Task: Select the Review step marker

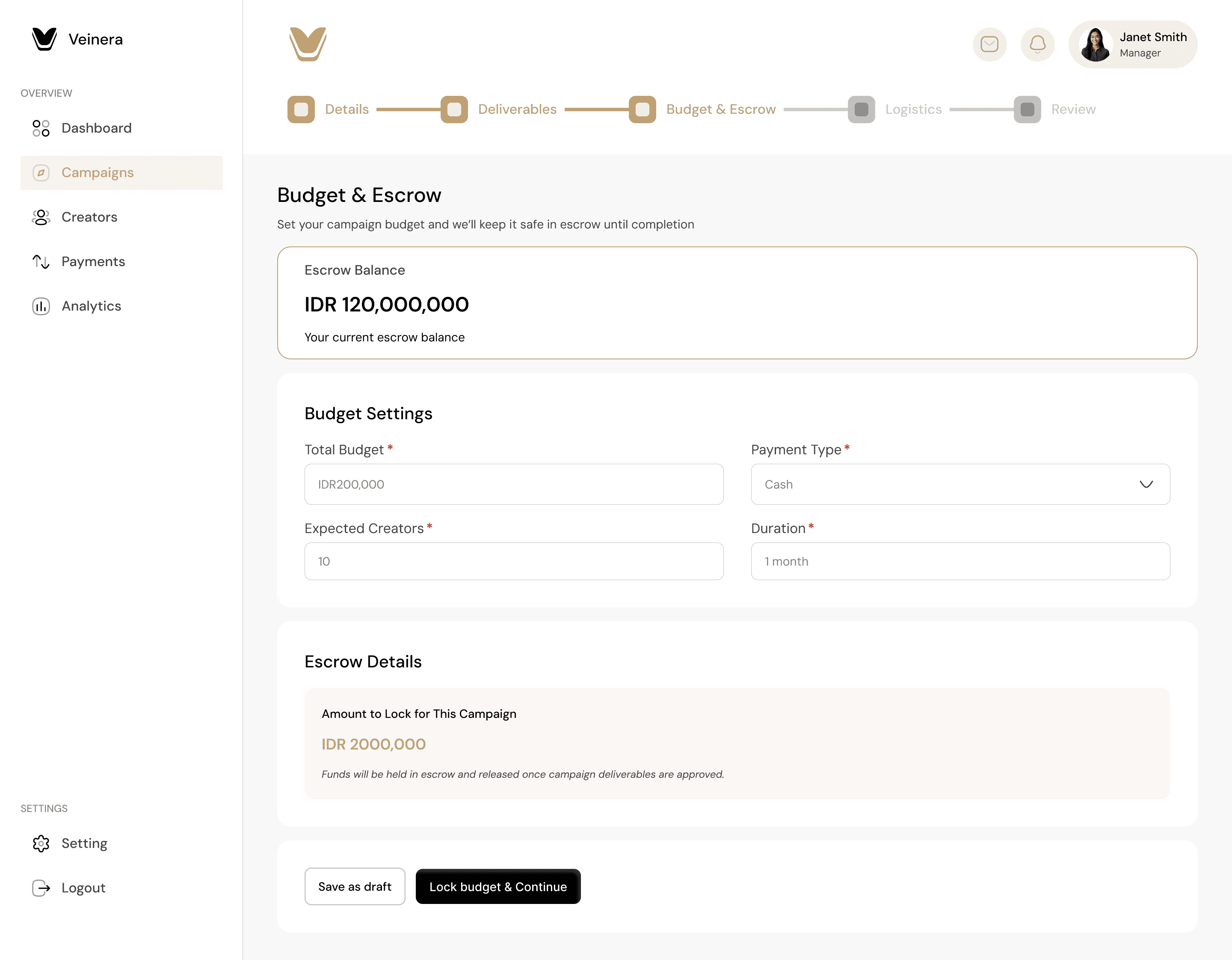Action: (1027, 110)
